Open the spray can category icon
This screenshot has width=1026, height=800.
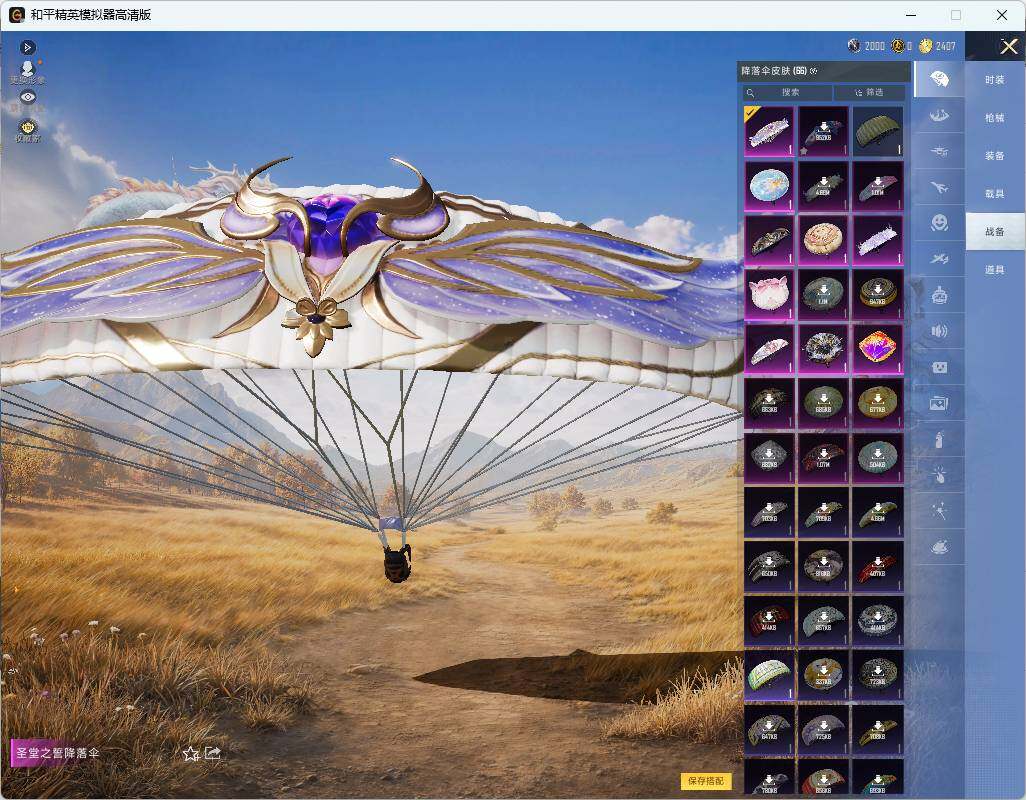click(x=939, y=439)
